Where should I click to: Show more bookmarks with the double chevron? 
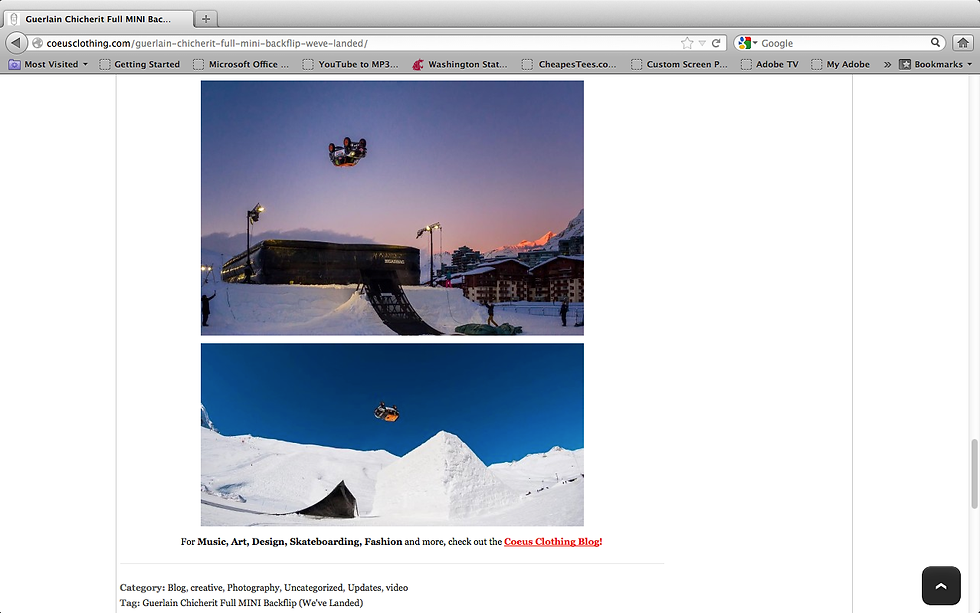887,64
